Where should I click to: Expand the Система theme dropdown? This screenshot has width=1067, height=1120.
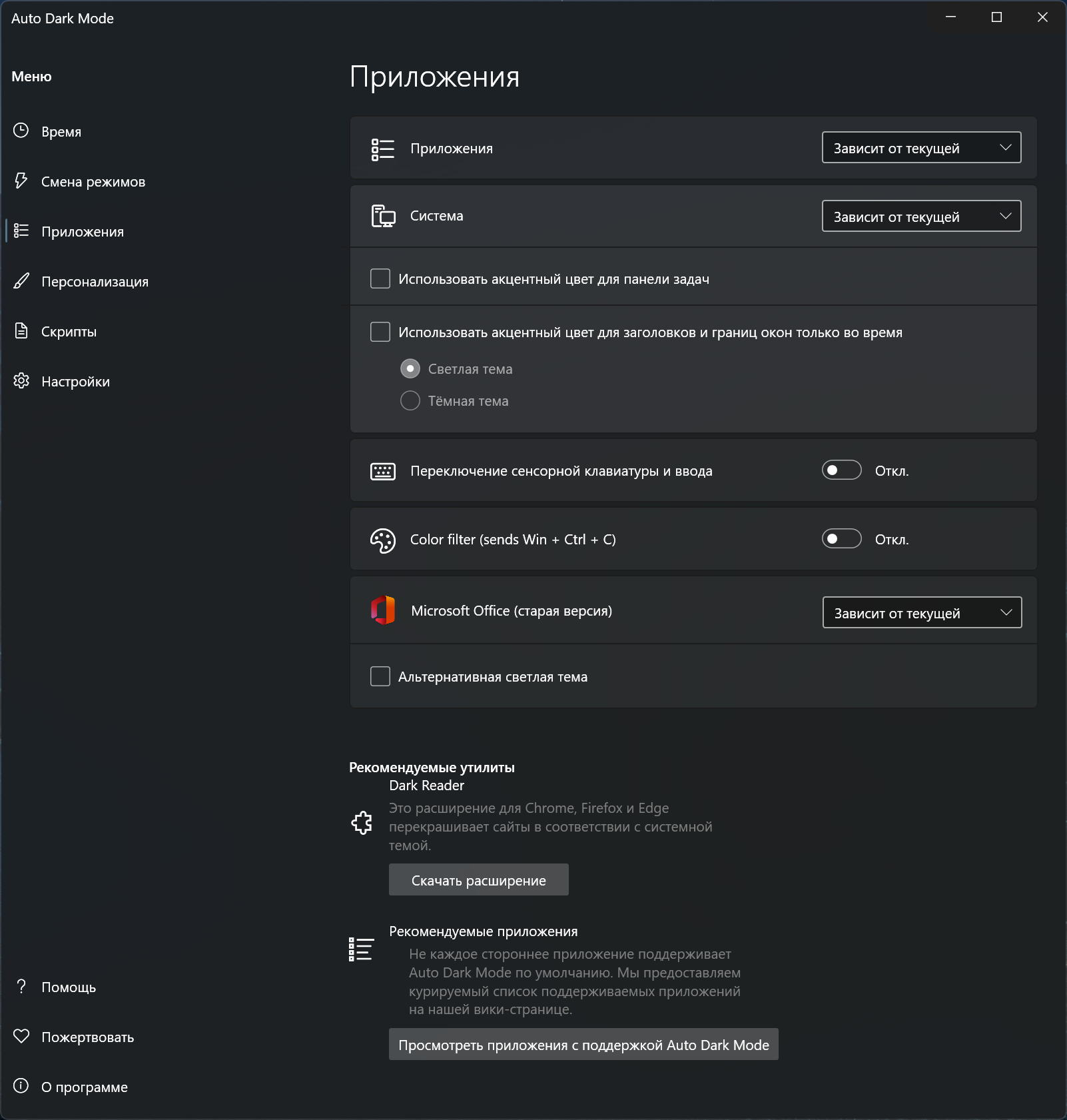(921, 217)
